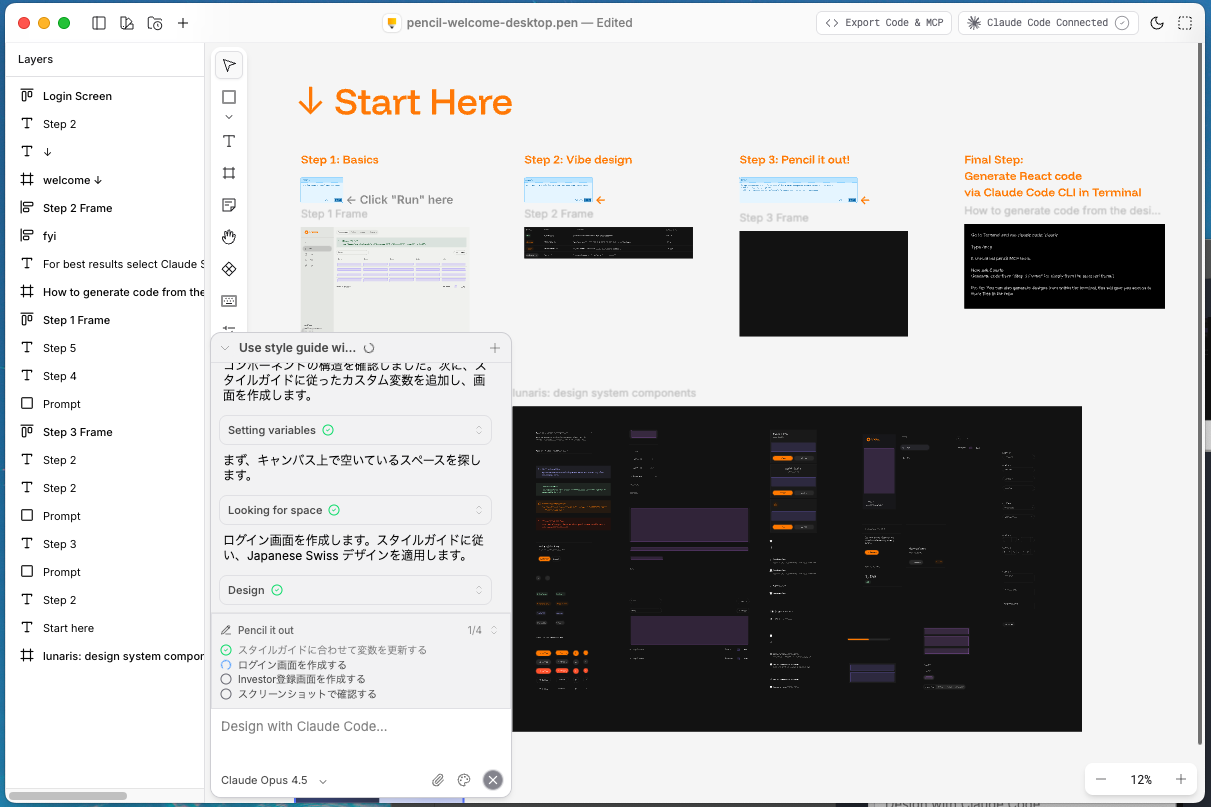Screen dimensions: 1211x807
Task: Create new file with plus icon
Action: coord(183,23)
